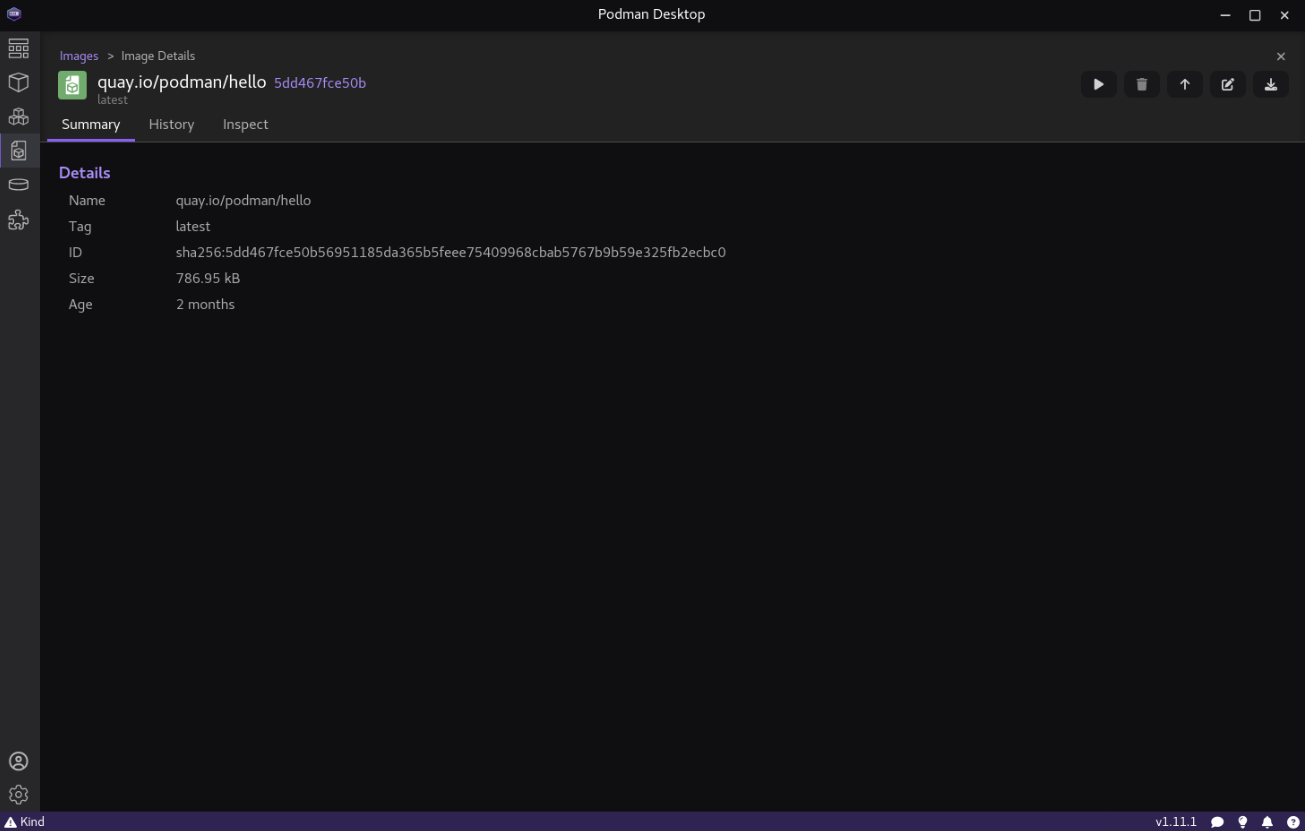Open the notifications bell in status bar
1305x831 pixels.
click(x=1267, y=822)
